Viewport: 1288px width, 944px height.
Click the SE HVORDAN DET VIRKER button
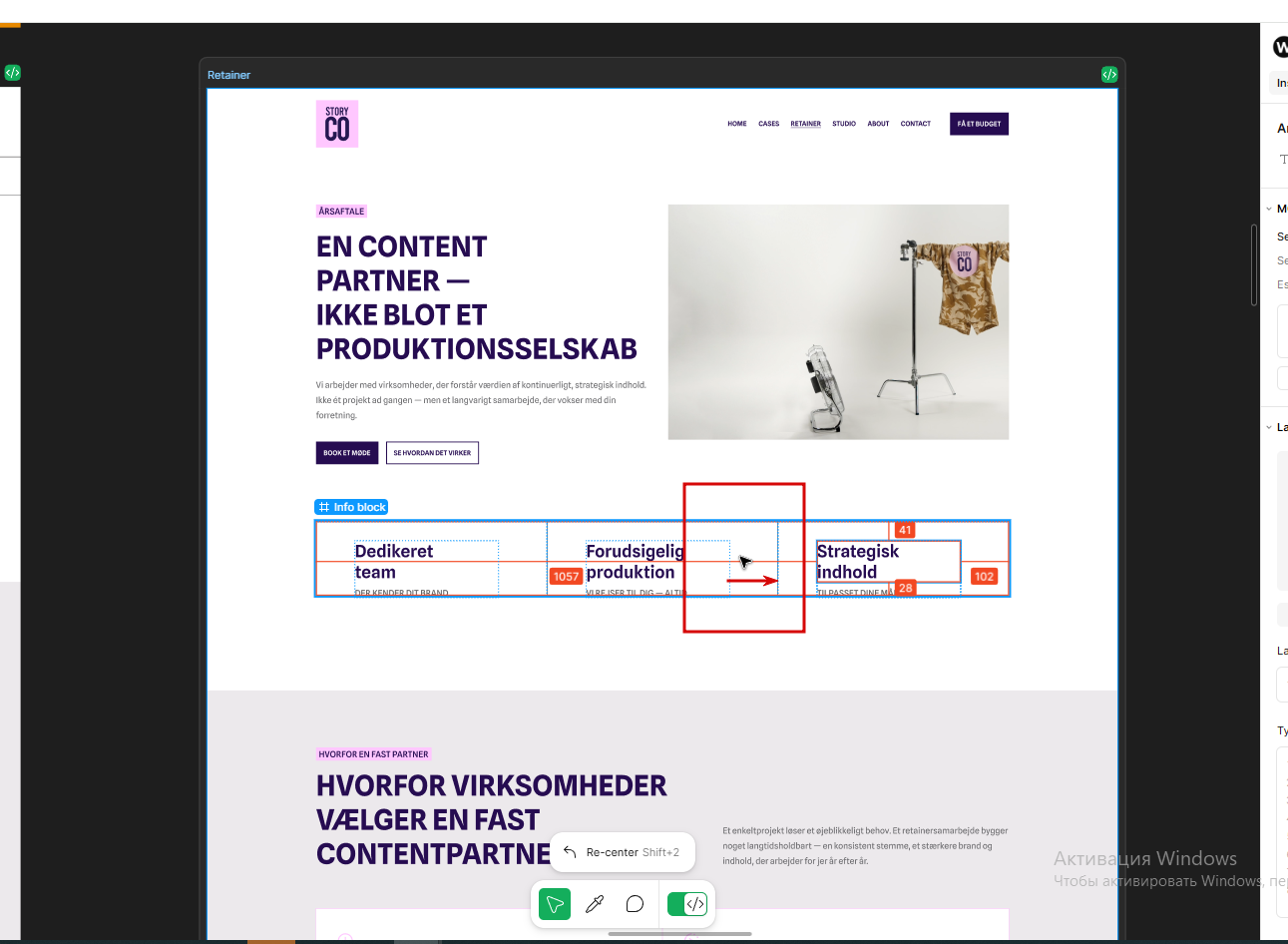point(432,453)
